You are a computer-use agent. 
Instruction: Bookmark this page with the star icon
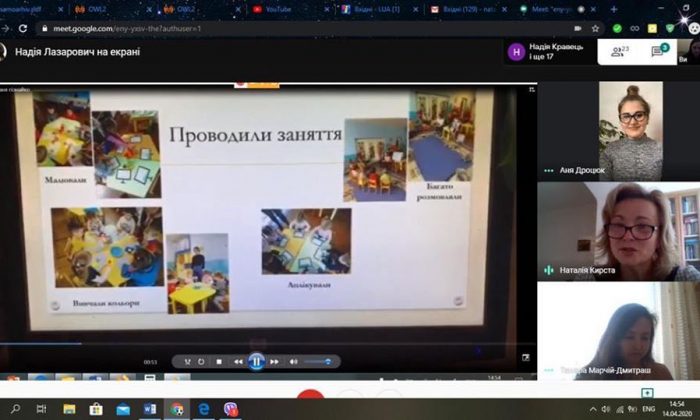[x=596, y=29]
